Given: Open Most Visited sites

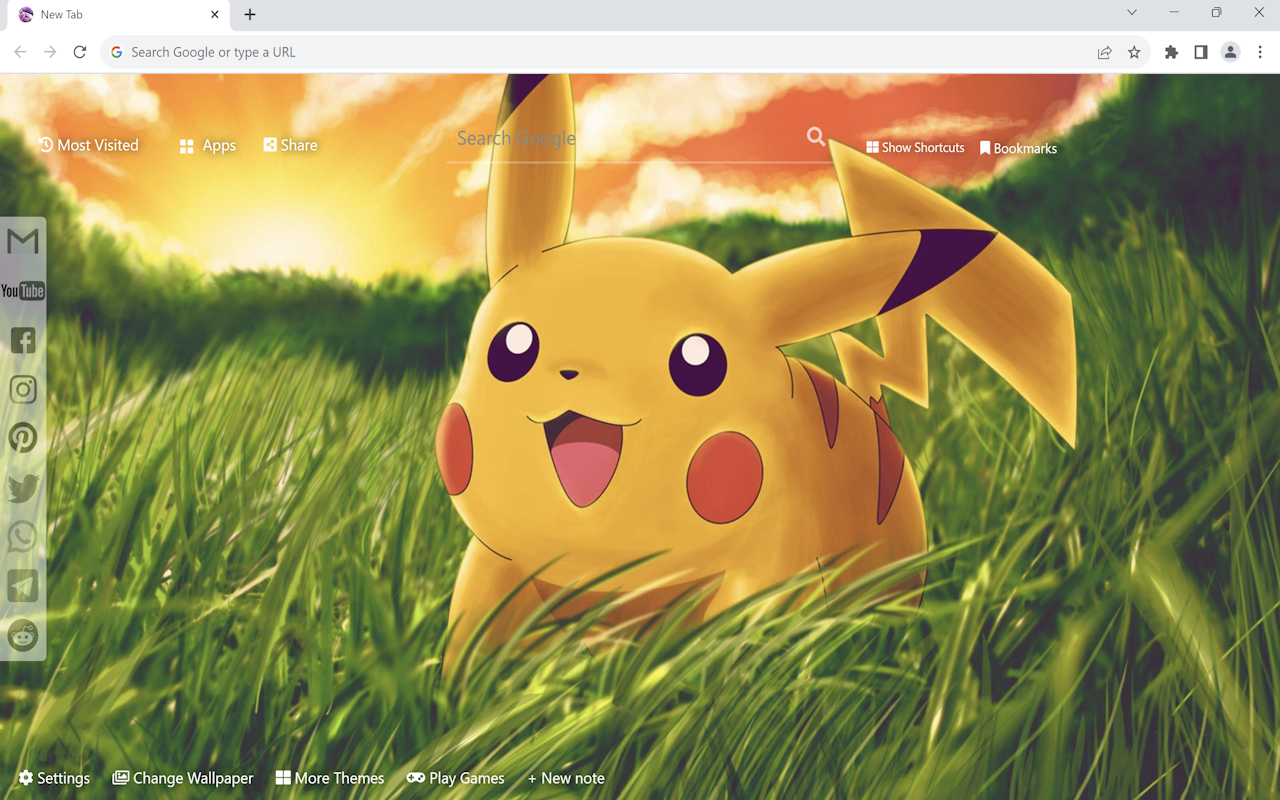Looking at the screenshot, I should [x=88, y=145].
